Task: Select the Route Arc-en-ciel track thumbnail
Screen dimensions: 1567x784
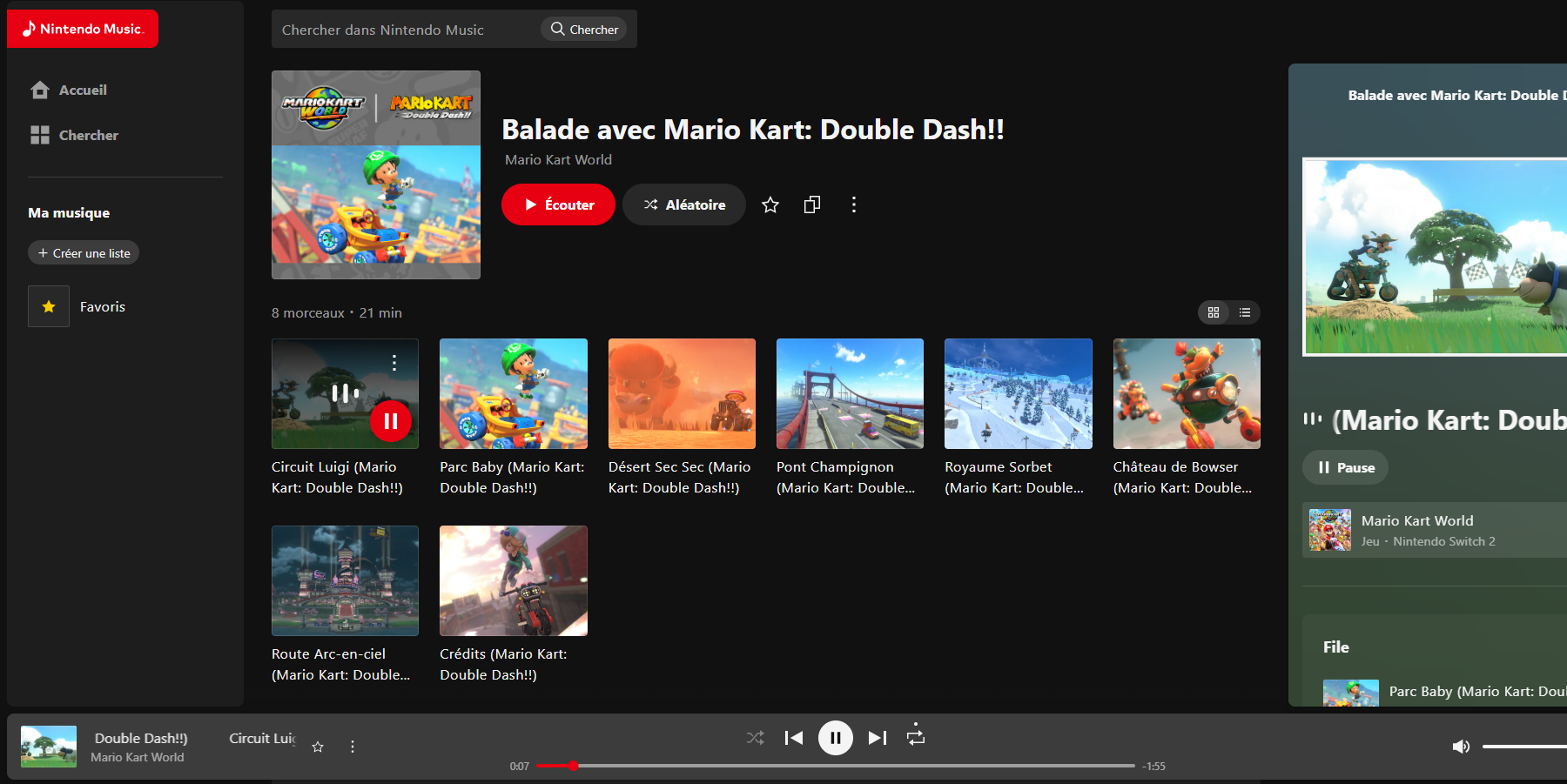Action: pos(345,580)
